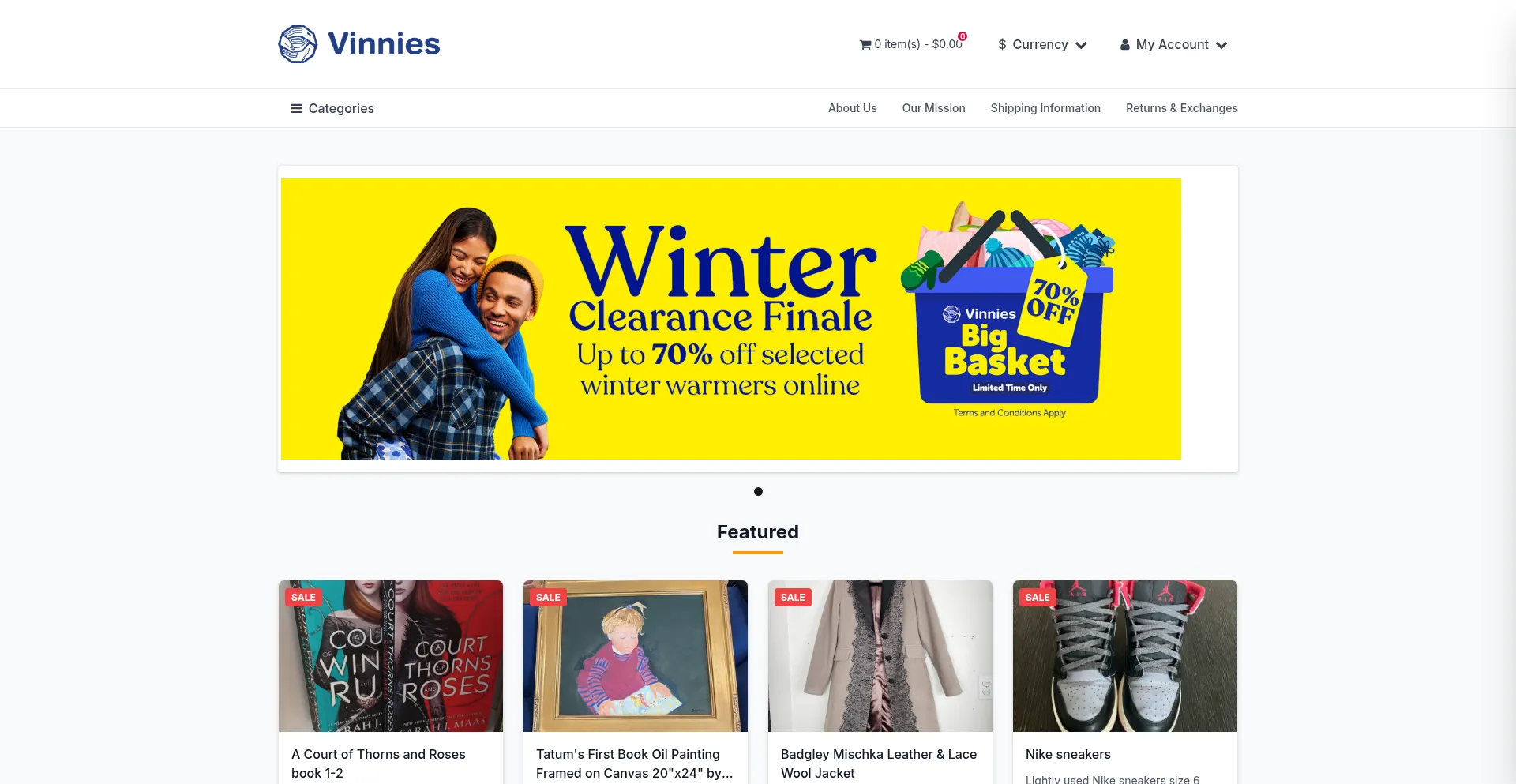Click the Winter Clearance Finale banner
This screenshot has height=784, width=1516.
[731, 319]
